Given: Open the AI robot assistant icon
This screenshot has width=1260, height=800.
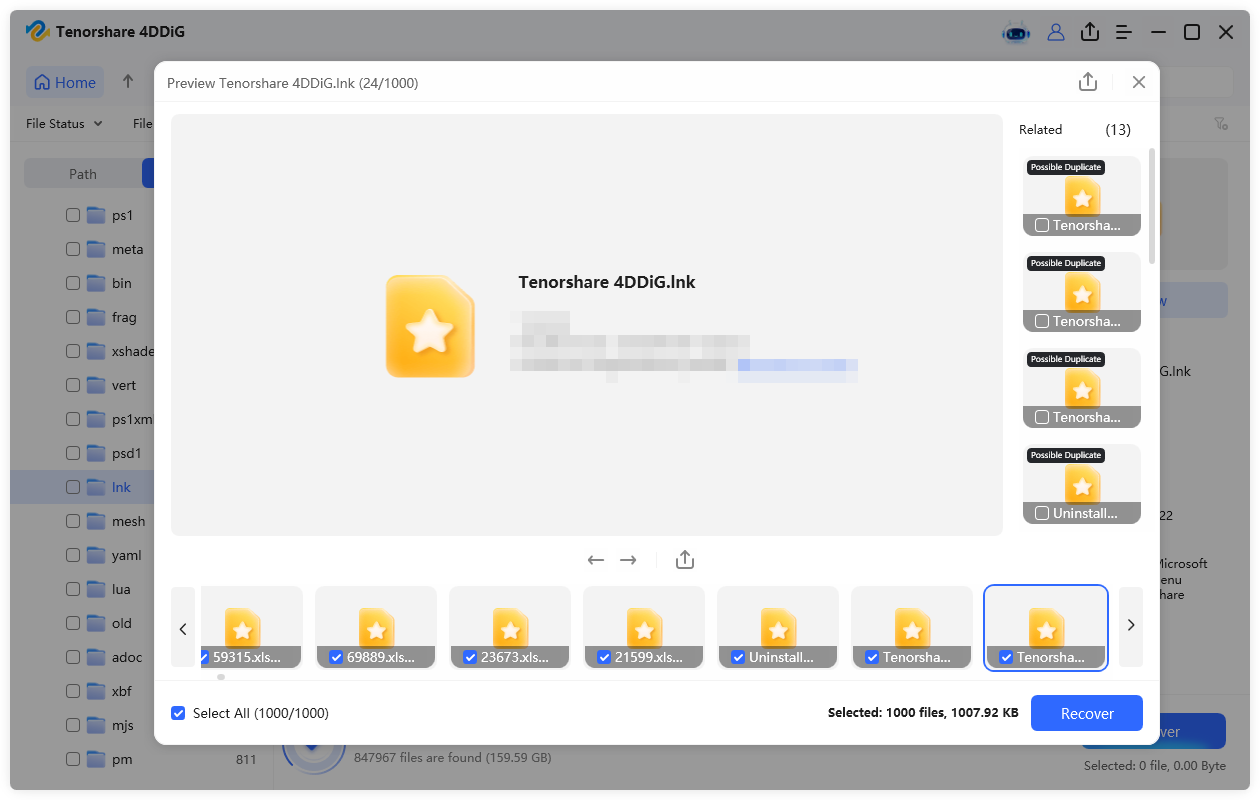Looking at the screenshot, I should coord(1016,32).
